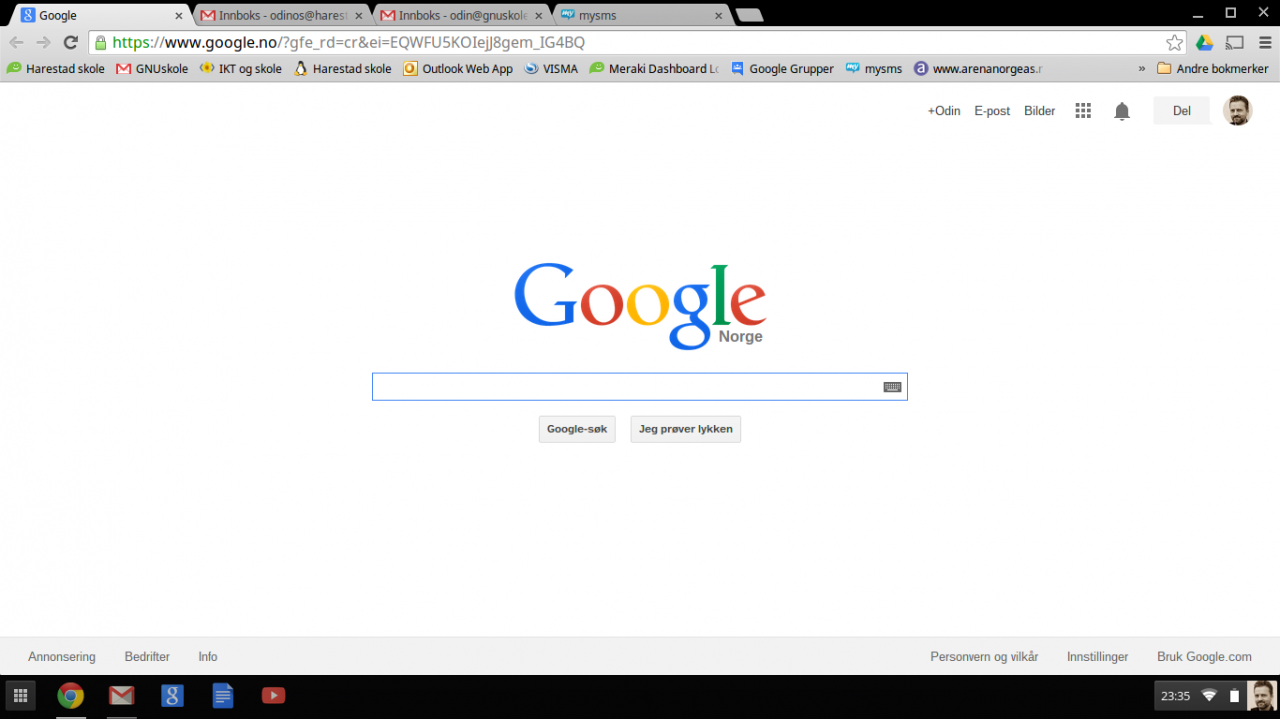Screen dimensions: 1280x719
Task: Expand hidden bookmarks with the chevron
Action: 1142,69
